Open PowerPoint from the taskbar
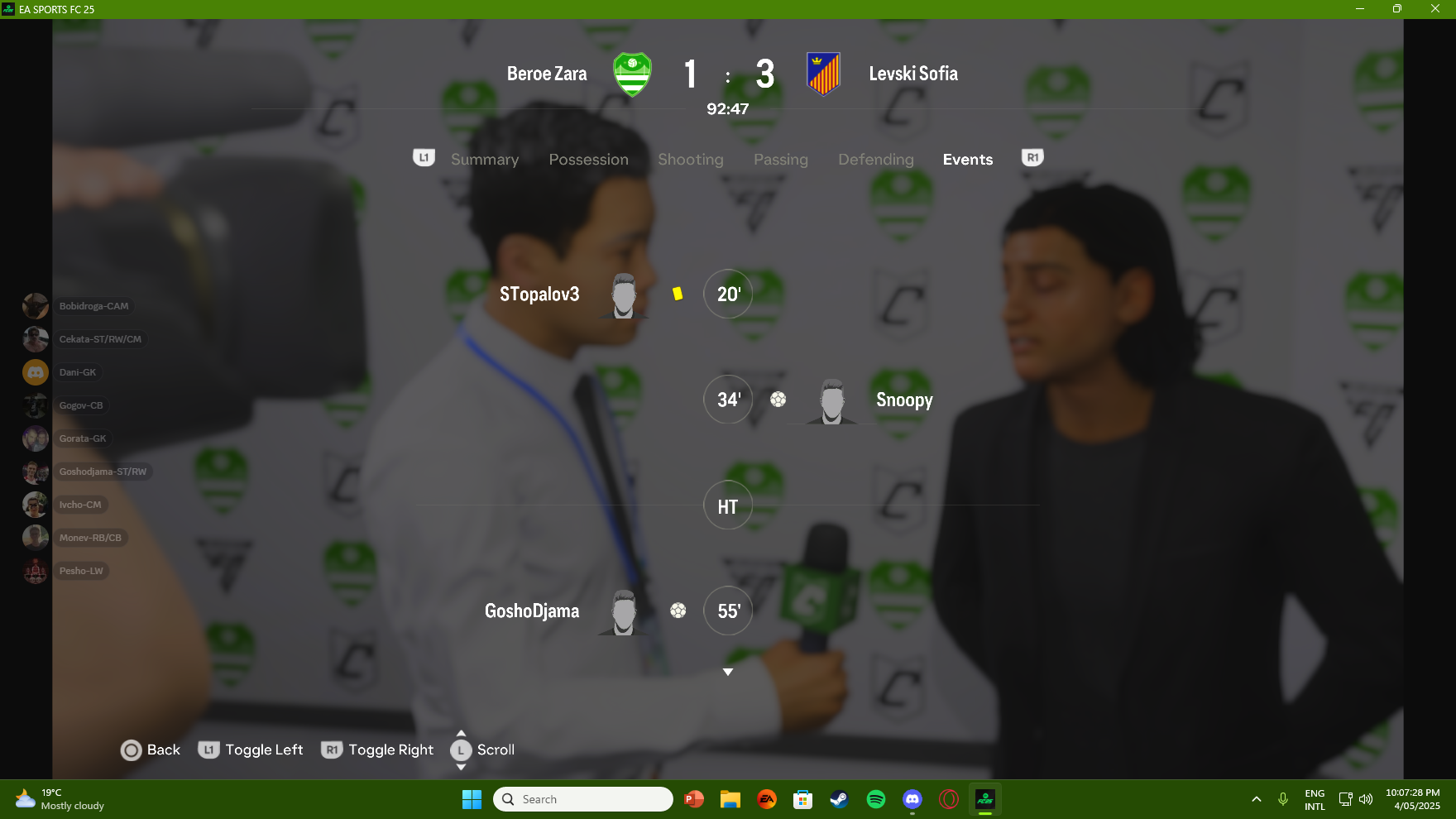The height and width of the screenshot is (819, 1456). pyautogui.click(x=693, y=799)
